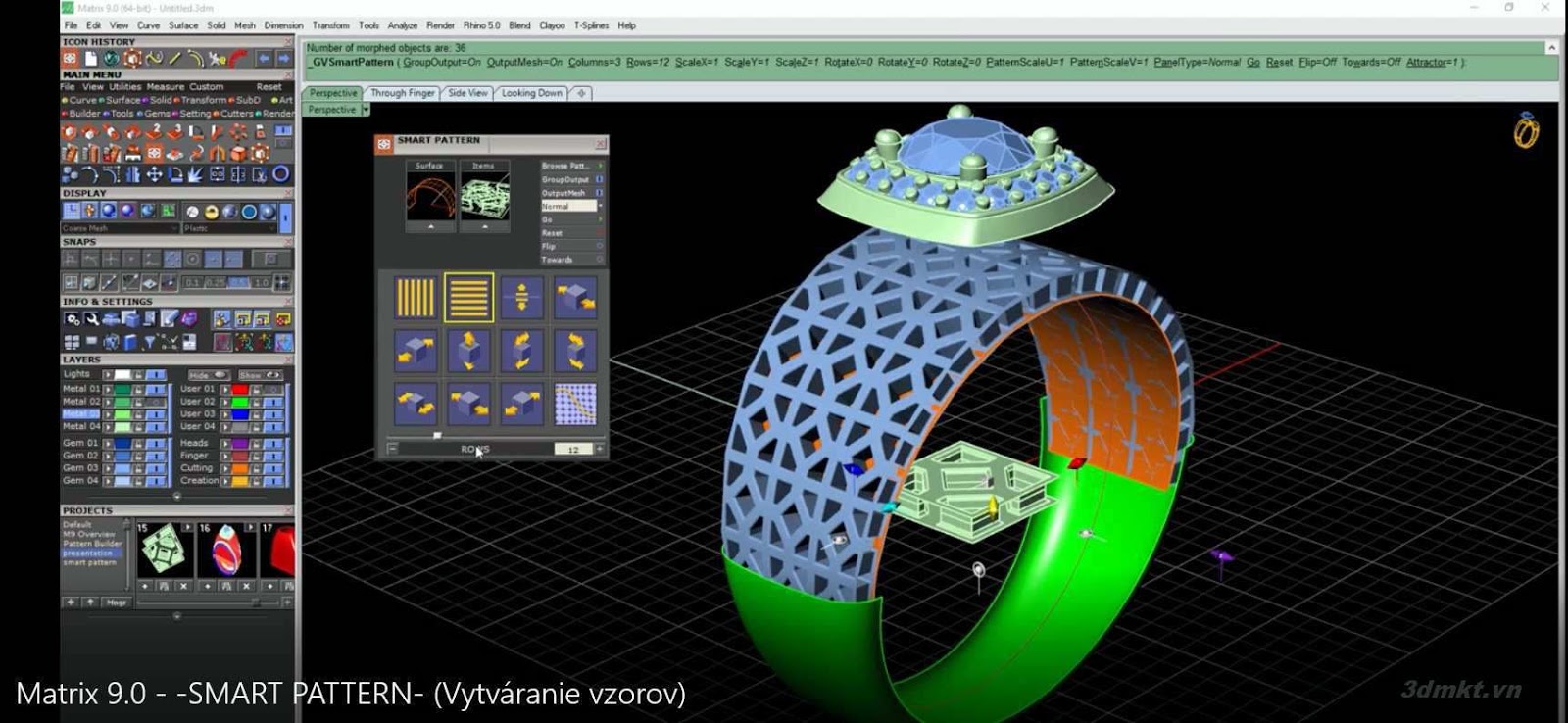The height and width of the screenshot is (723, 1568).
Task: Click the gold sphere material icon in Display
Action: click(212, 212)
